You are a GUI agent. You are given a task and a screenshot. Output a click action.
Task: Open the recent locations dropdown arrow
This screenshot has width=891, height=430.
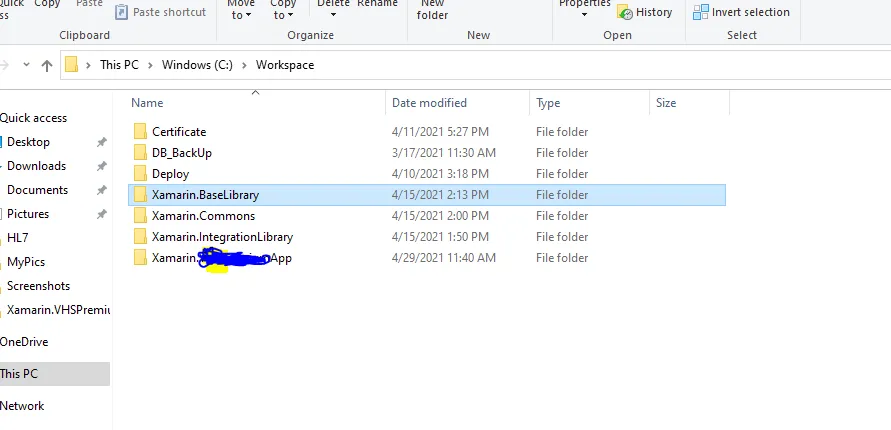click(x=26, y=65)
